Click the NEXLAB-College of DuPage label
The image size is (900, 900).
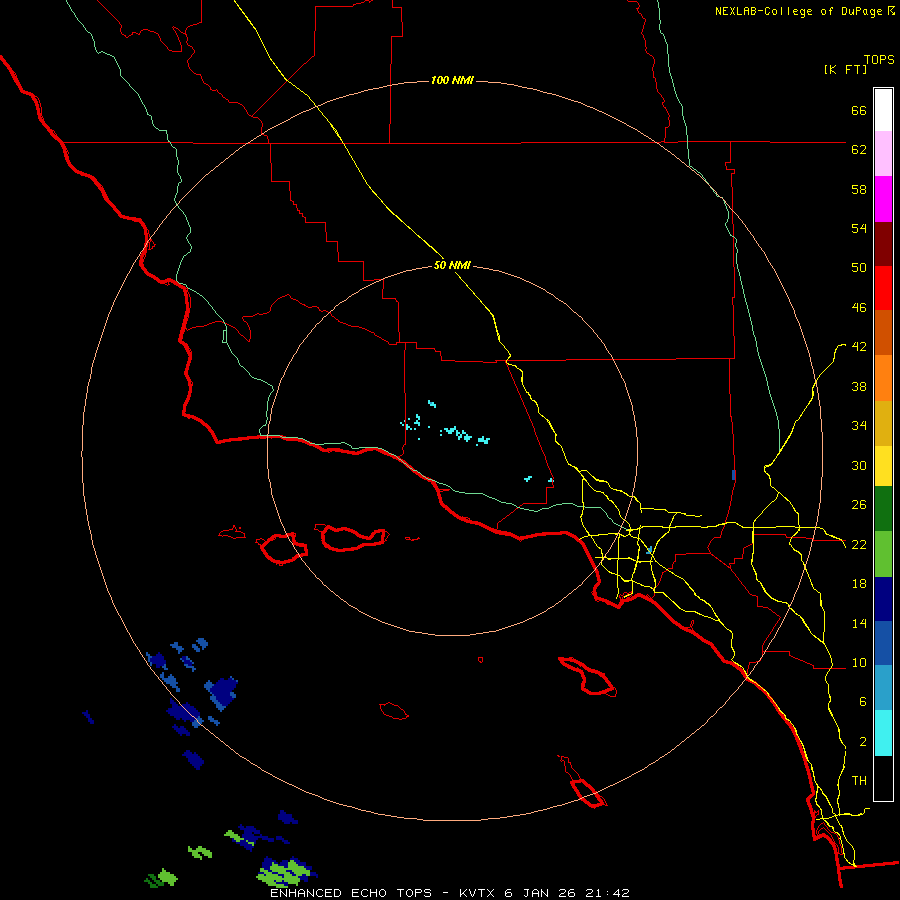[x=798, y=11]
